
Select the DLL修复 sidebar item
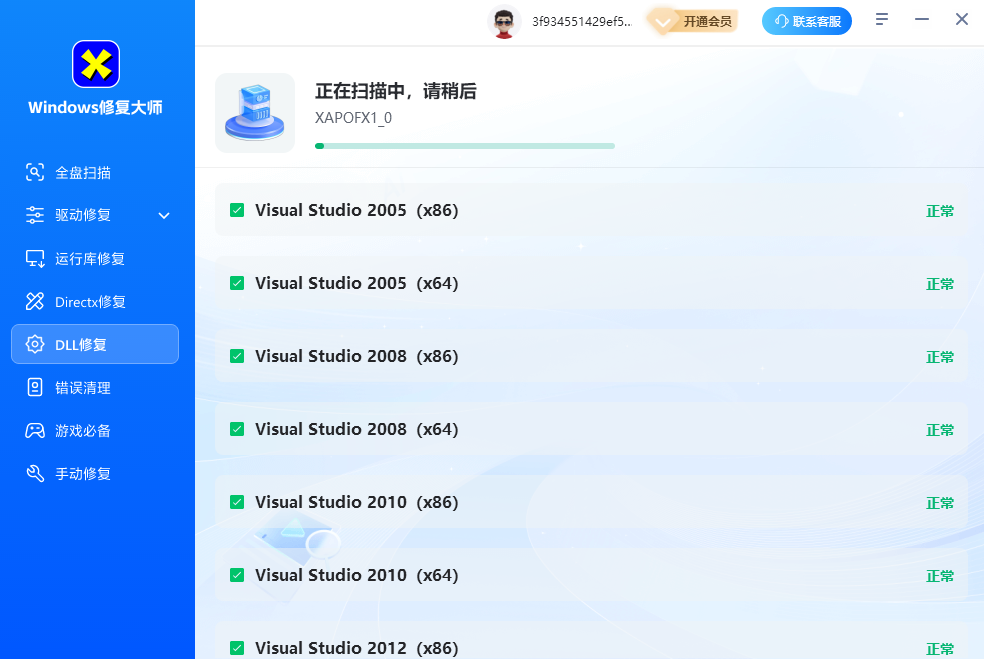[95, 344]
